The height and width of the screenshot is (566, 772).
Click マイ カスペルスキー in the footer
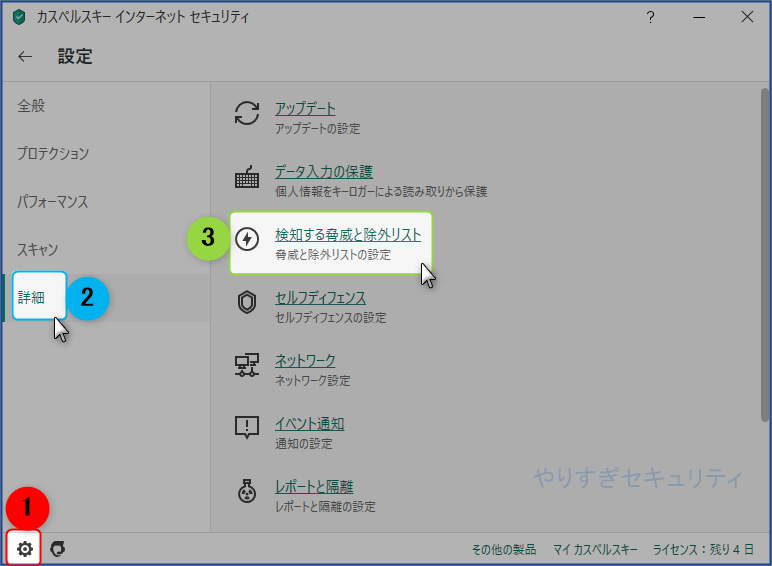coord(595,549)
